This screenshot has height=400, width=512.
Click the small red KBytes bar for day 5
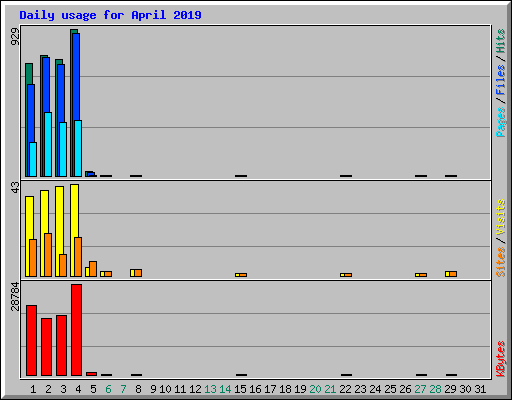(91, 374)
